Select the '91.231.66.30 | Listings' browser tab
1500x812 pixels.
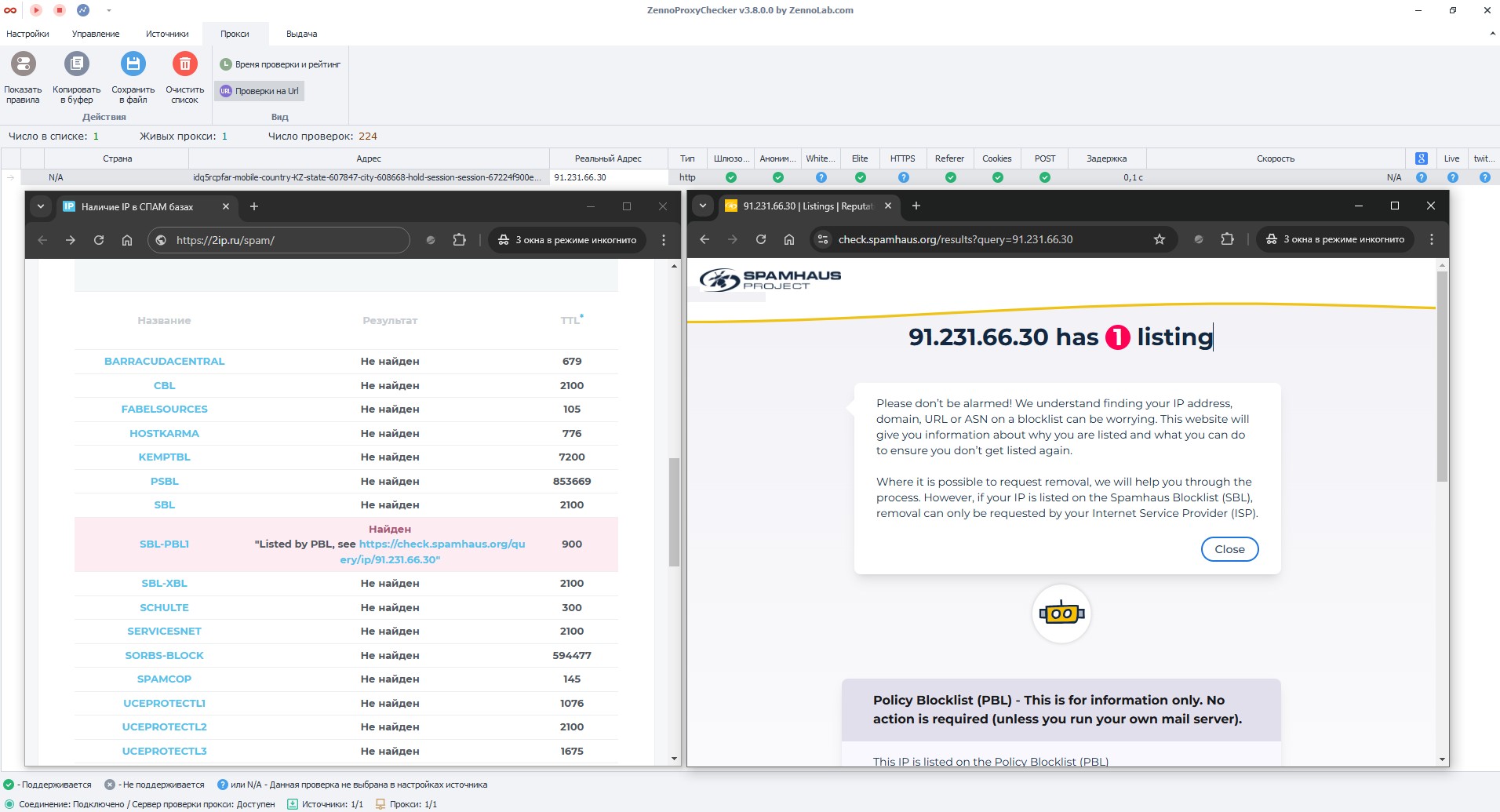(808, 206)
